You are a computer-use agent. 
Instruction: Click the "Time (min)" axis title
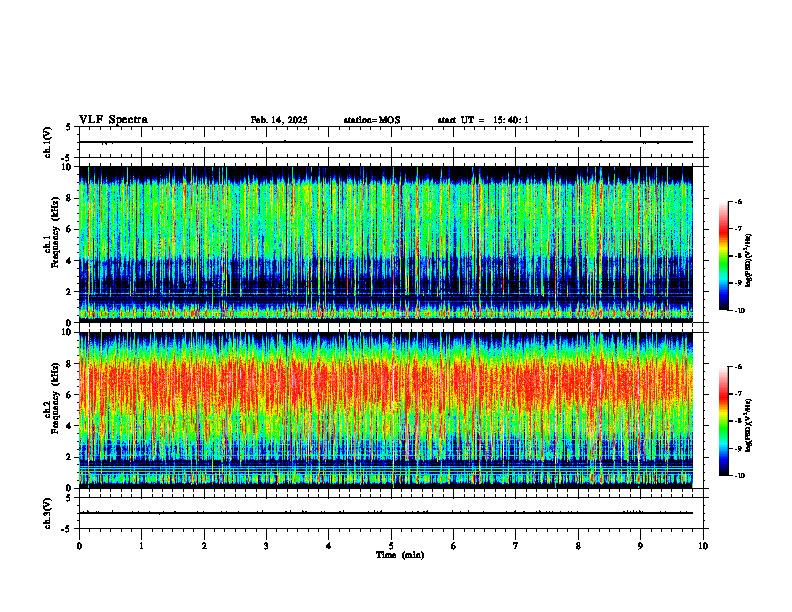pyautogui.click(x=400, y=555)
